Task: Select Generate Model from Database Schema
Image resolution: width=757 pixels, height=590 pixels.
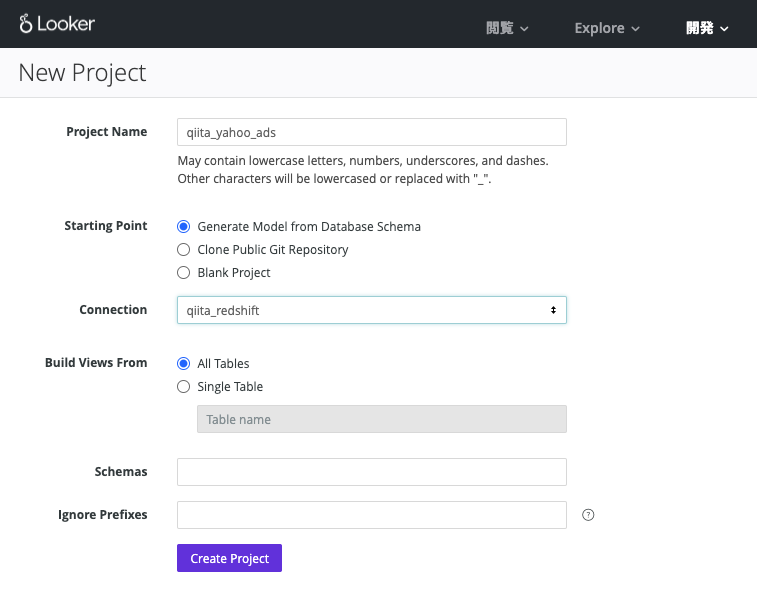Action: point(183,226)
